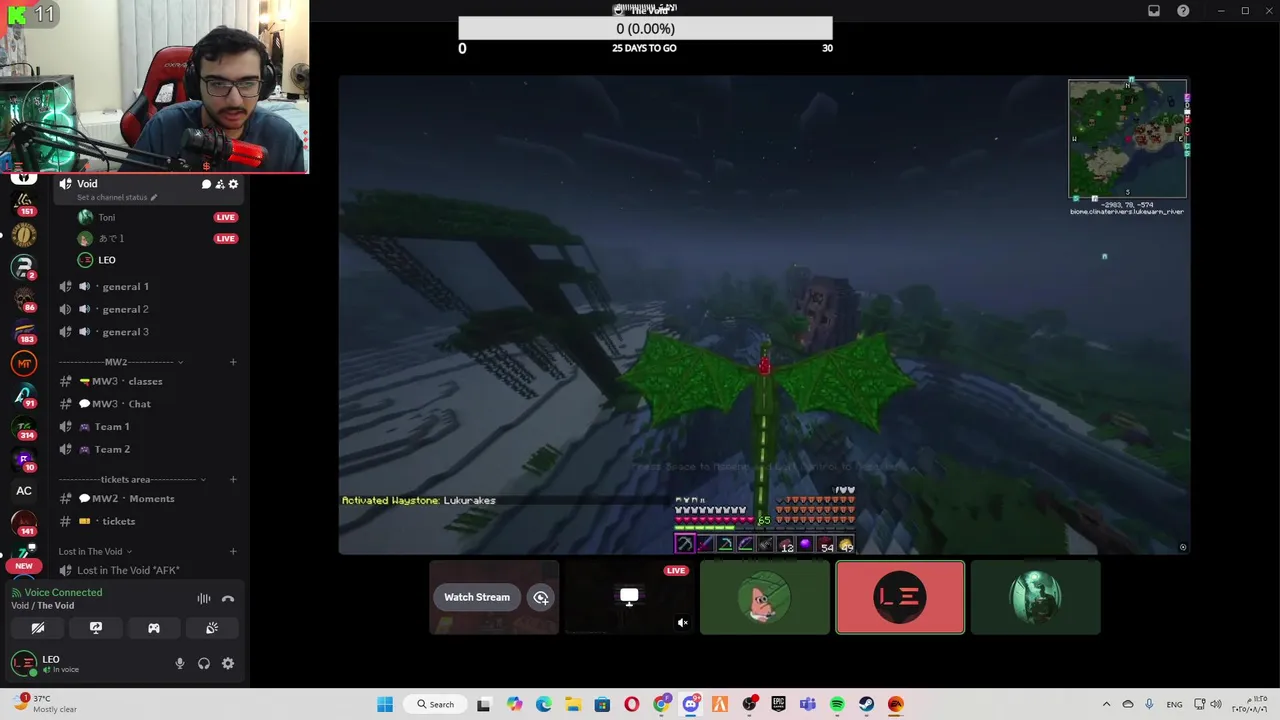The height and width of the screenshot is (720, 1280).
Task: Open Opera browser from the taskbar
Action: [631, 704]
